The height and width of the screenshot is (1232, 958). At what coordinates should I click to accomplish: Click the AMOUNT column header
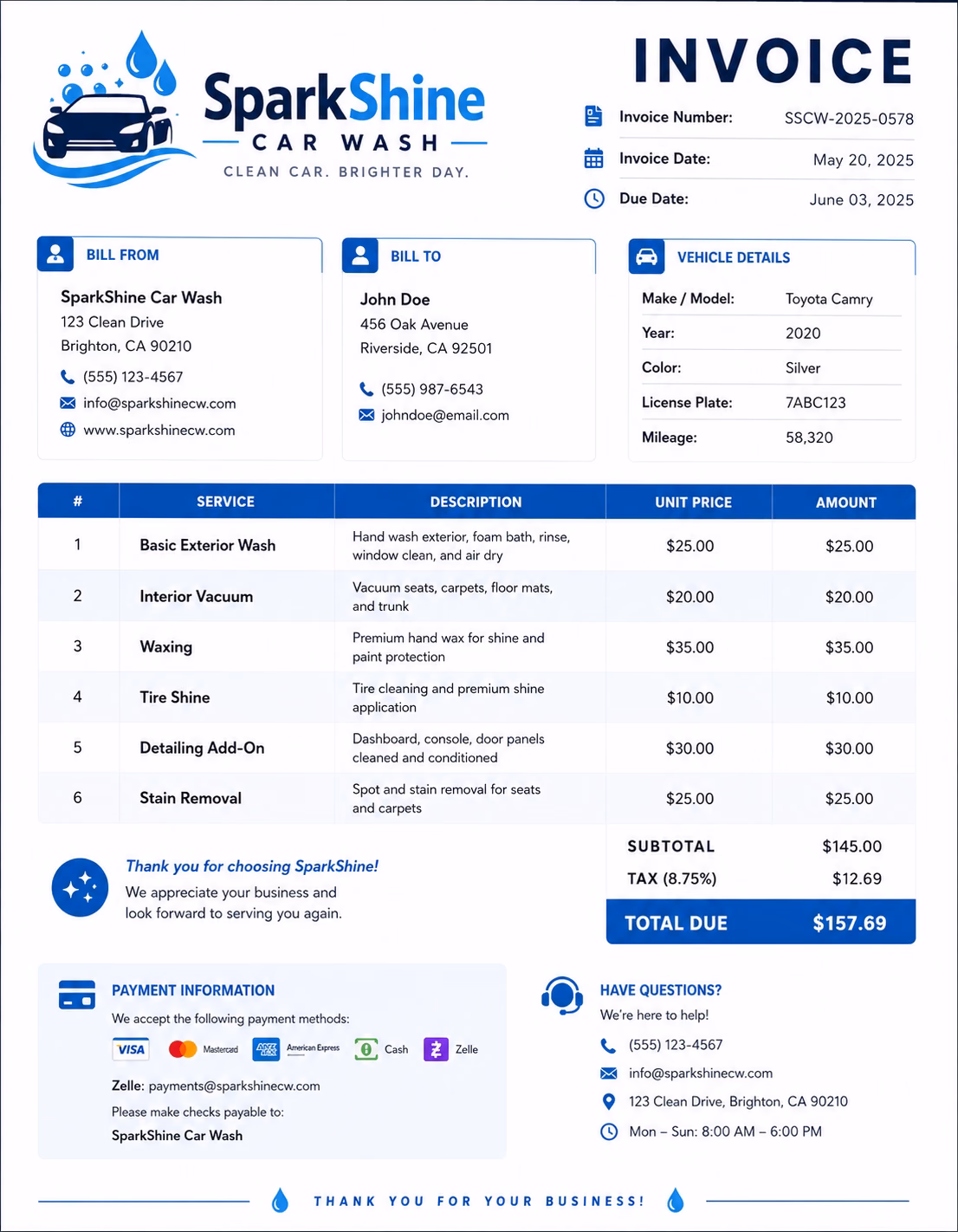tap(846, 503)
